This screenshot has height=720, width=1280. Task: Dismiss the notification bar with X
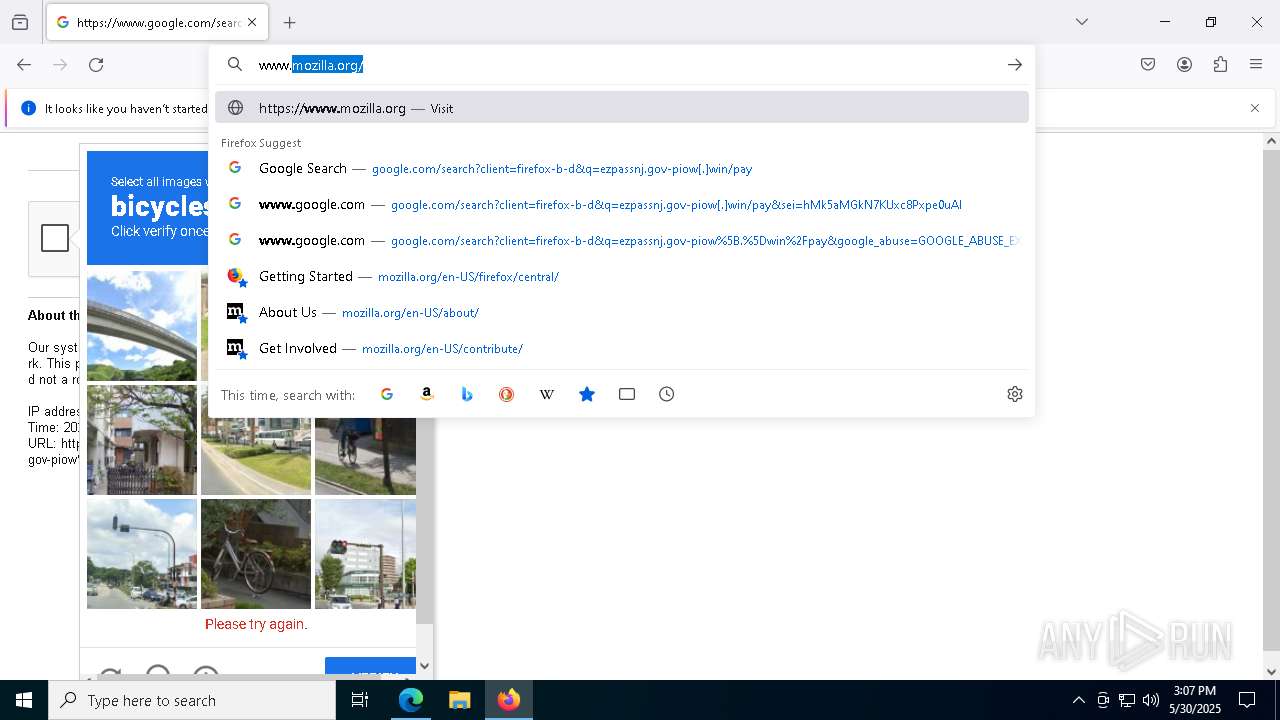pyautogui.click(x=1255, y=108)
